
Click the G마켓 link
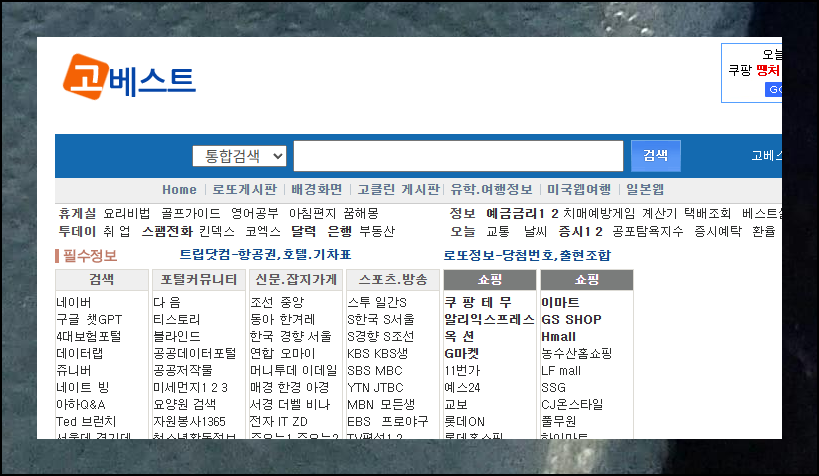point(462,353)
